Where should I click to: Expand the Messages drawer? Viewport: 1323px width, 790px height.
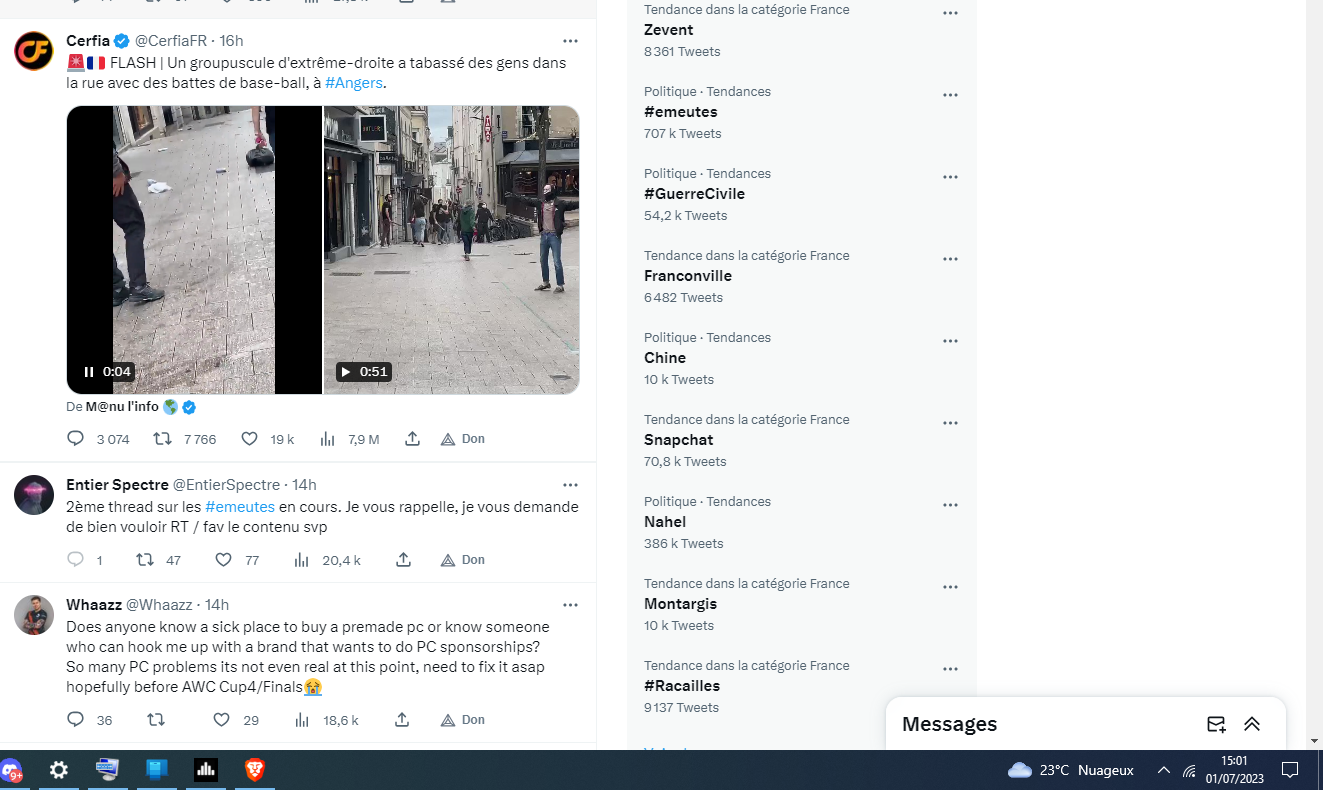click(x=1252, y=724)
